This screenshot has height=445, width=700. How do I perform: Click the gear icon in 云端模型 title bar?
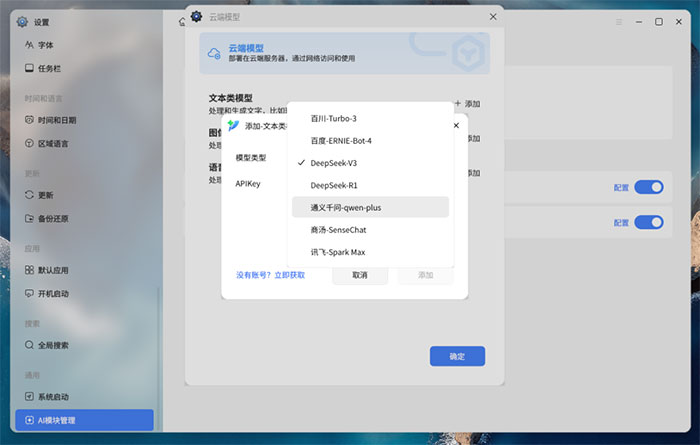pyautogui.click(x=196, y=17)
